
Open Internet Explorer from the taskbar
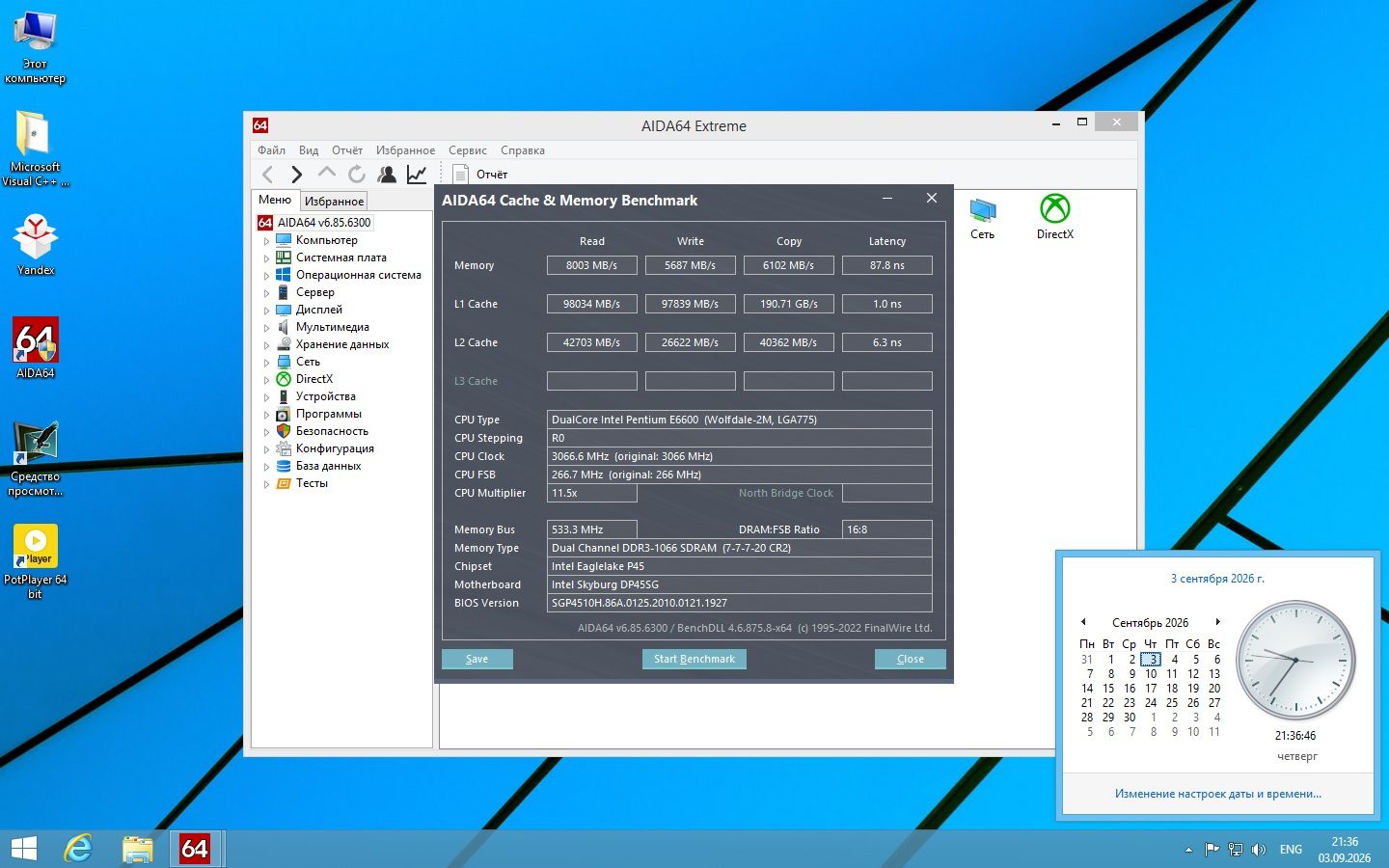[x=78, y=849]
